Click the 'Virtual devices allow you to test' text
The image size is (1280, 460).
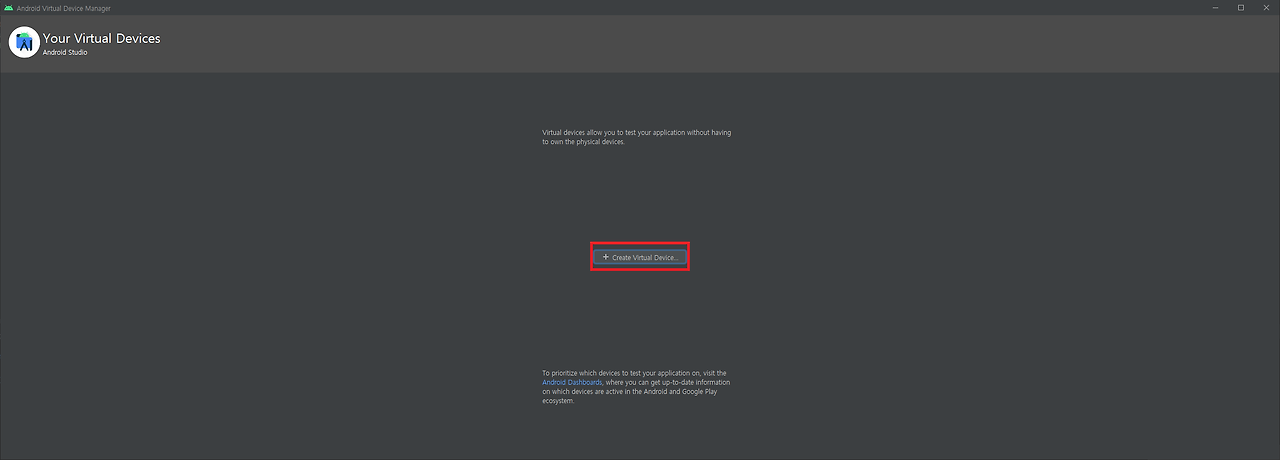tap(639, 137)
